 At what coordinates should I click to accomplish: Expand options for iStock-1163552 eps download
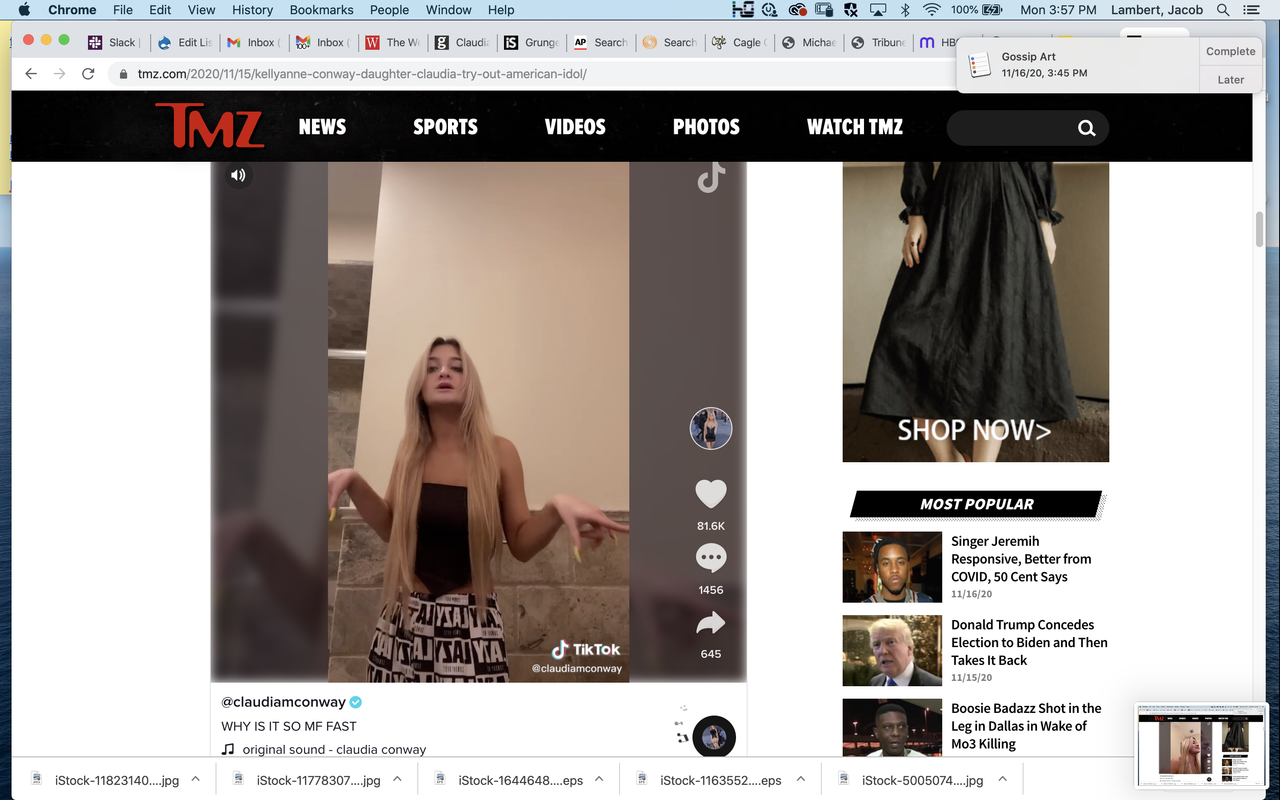[x=801, y=779]
